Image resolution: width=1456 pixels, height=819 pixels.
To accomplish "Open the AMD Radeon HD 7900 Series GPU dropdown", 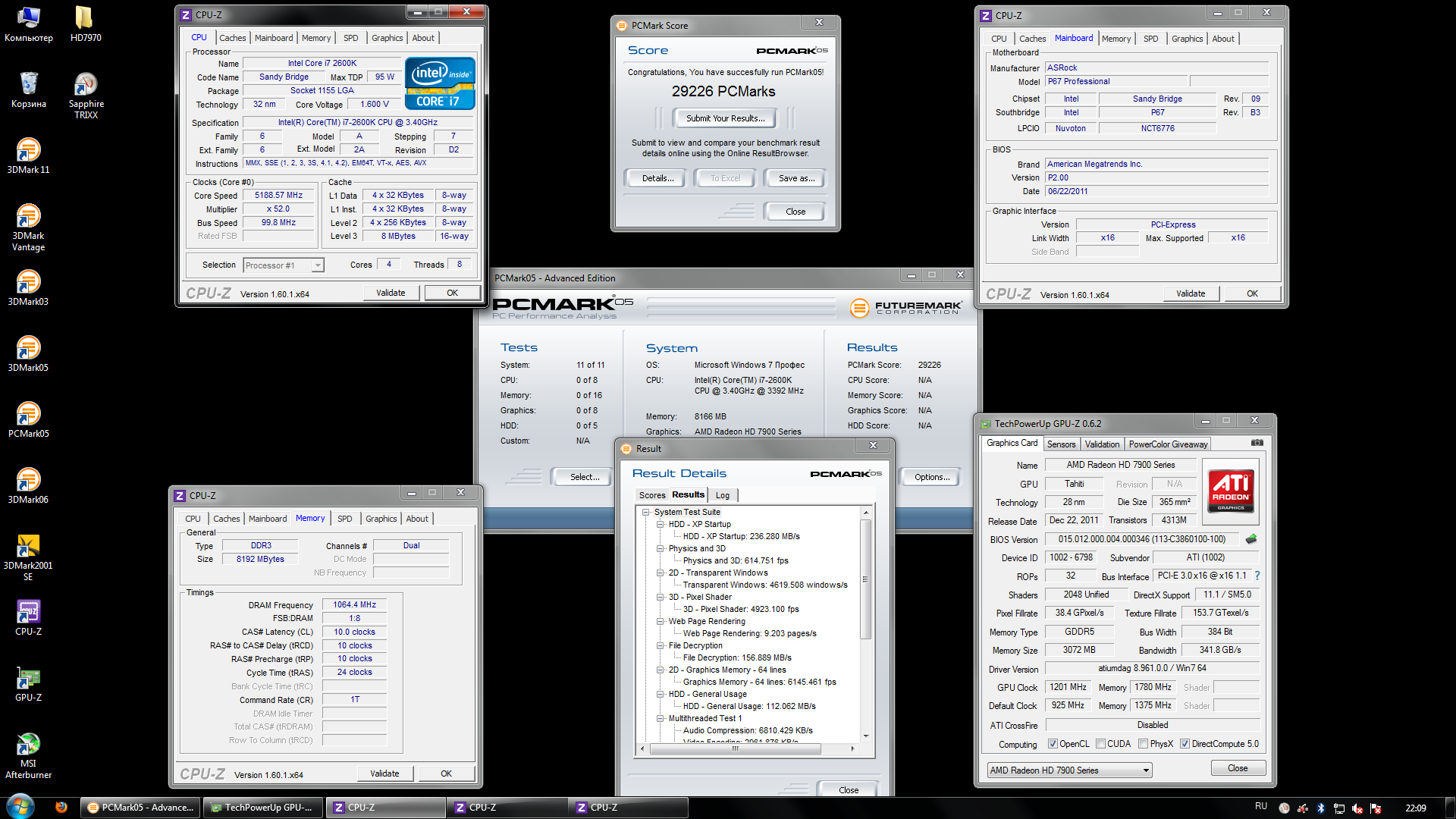I will (x=1069, y=770).
